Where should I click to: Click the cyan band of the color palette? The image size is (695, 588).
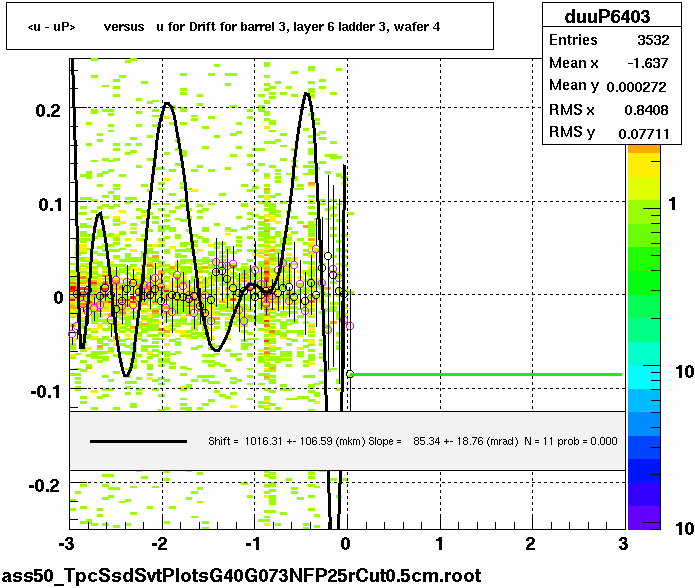pos(644,376)
